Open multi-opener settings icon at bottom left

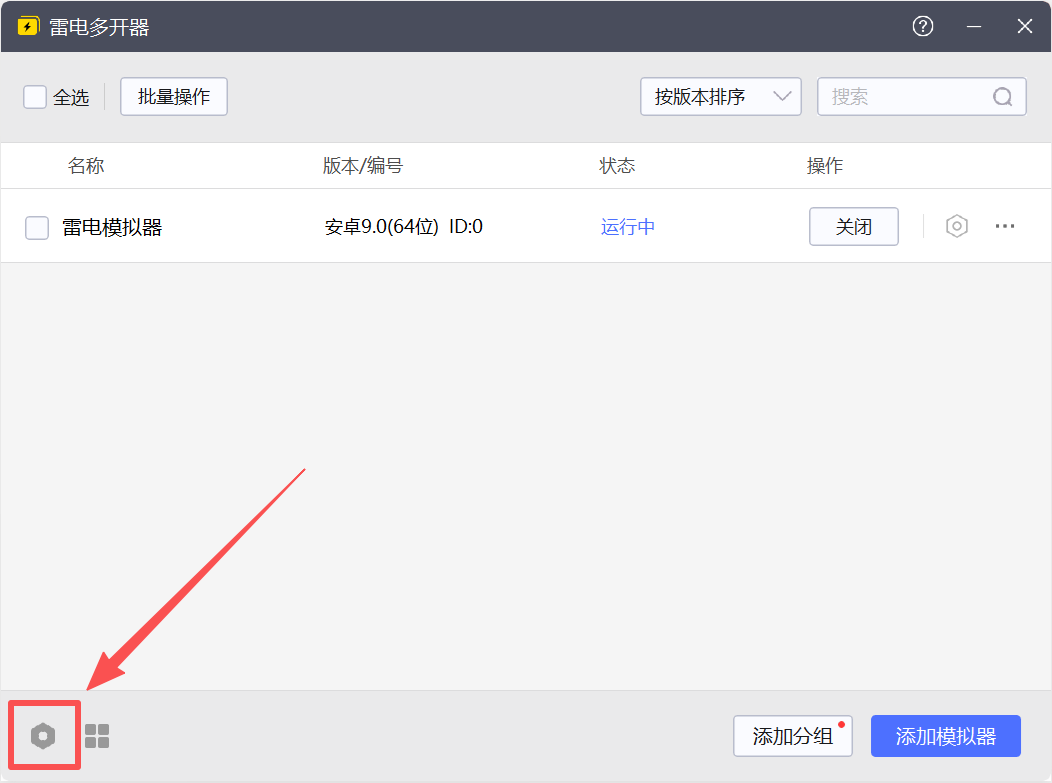[x=43, y=737]
